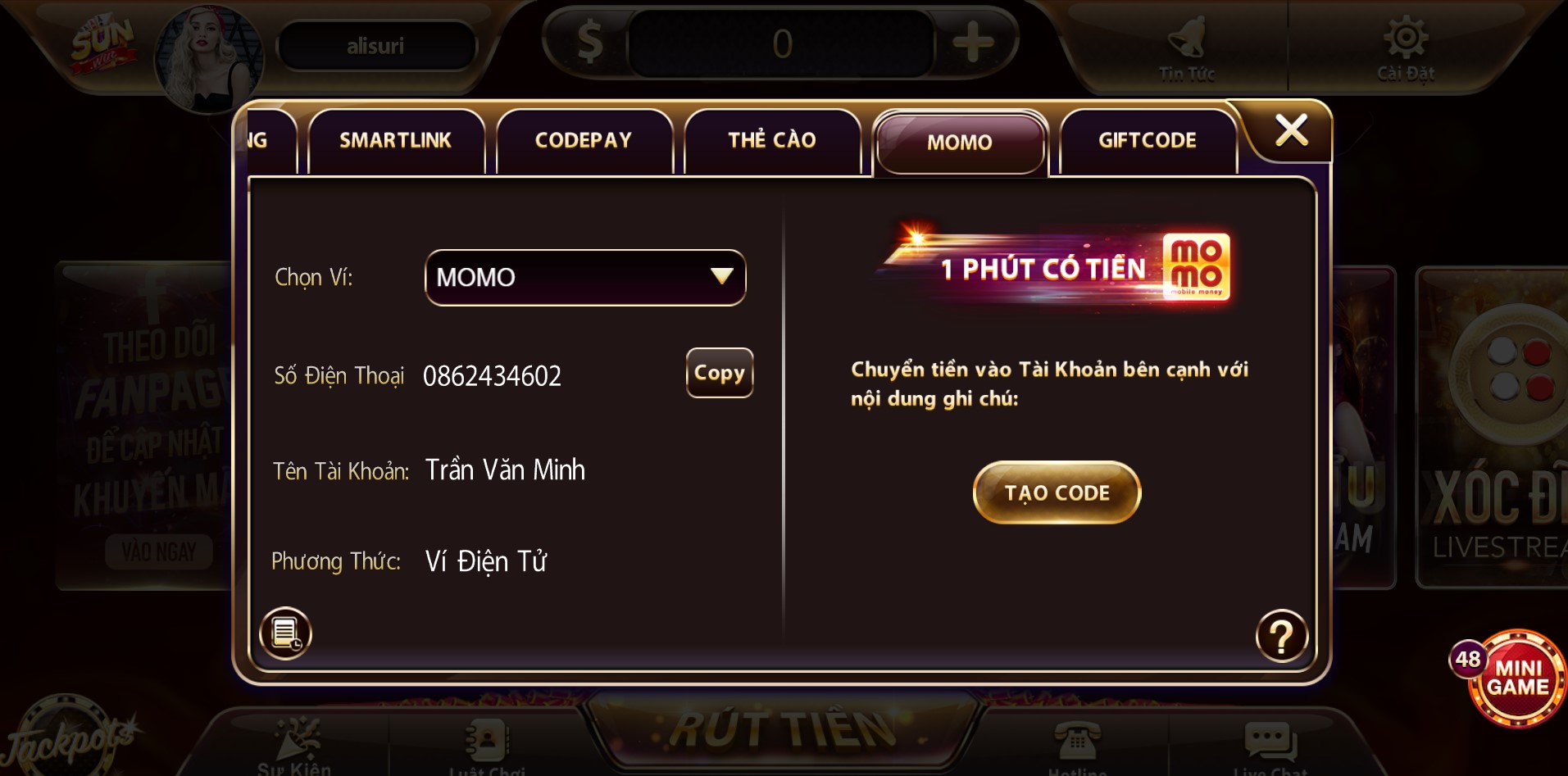
Task: Click the plus icon to add money
Action: 973,43
